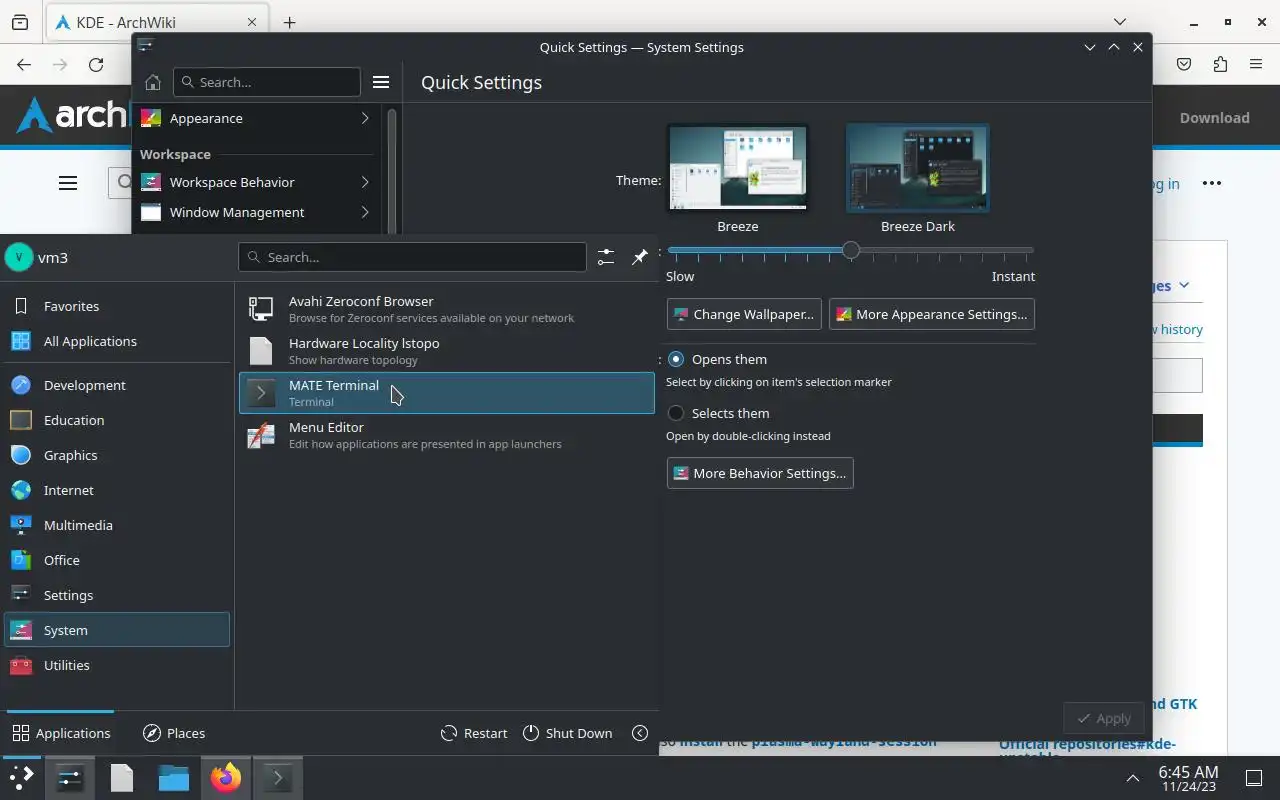Click the Pocket save icon

click(1184, 64)
